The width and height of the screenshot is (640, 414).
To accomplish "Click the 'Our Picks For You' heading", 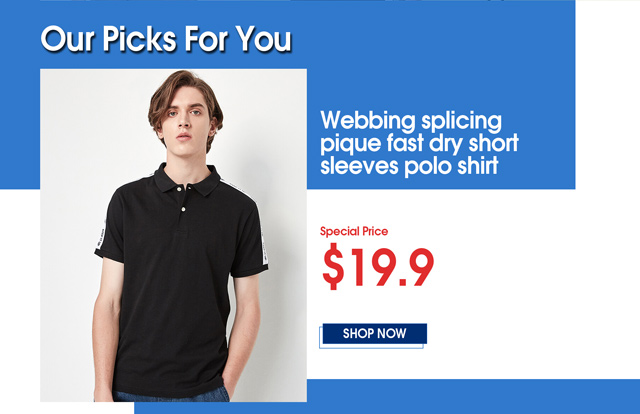I will [166, 39].
